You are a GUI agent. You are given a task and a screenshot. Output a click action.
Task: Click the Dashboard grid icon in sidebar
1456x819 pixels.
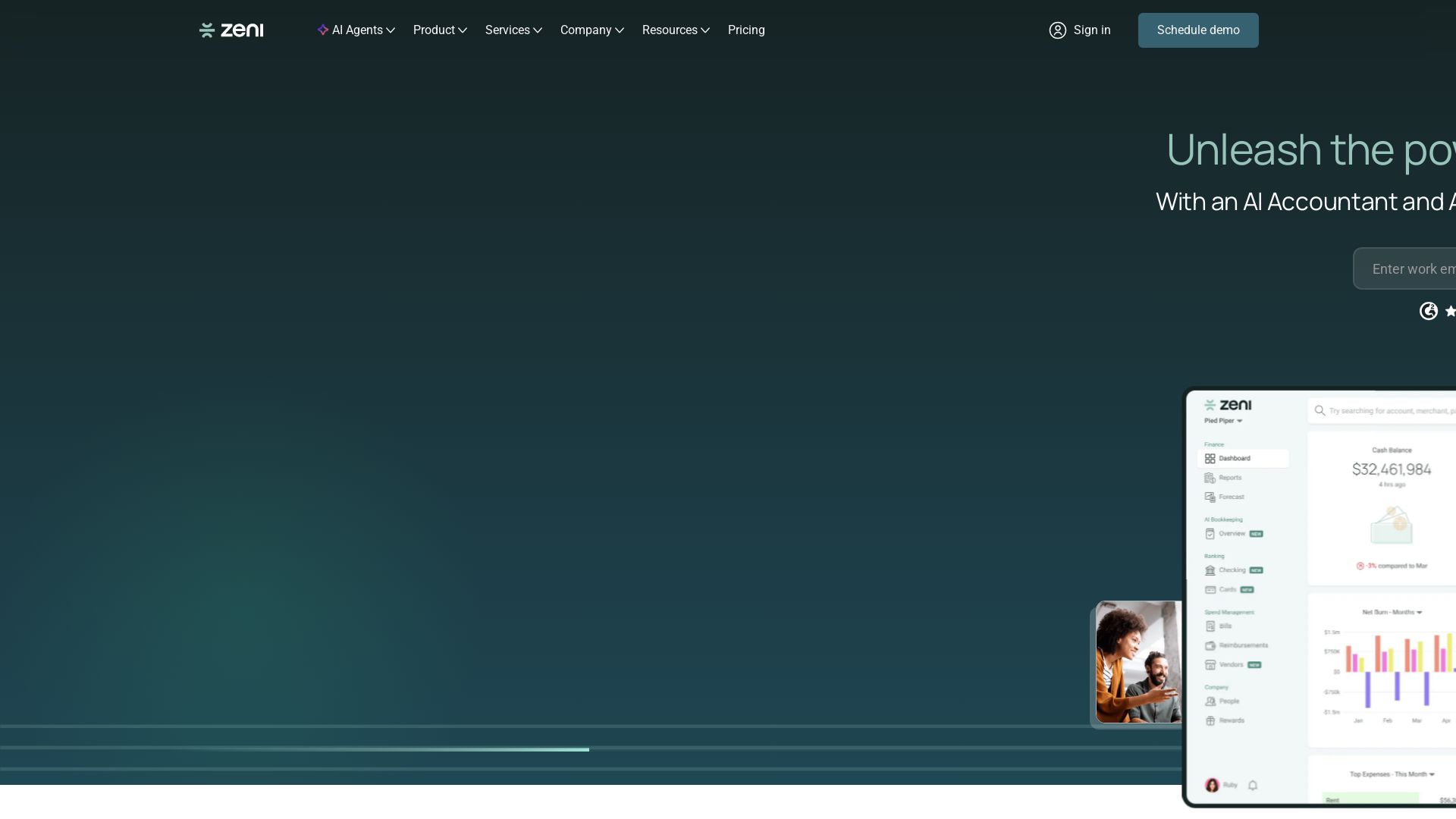pyautogui.click(x=1210, y=459)
